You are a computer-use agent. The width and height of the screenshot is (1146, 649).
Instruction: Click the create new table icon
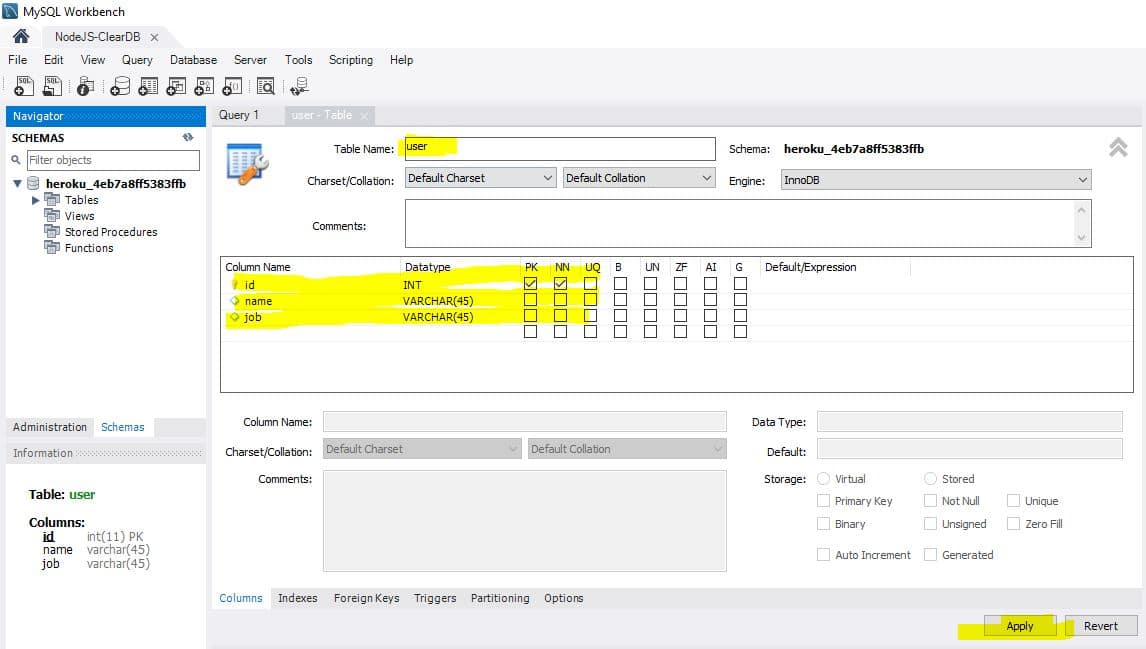(x=148, y=87)
